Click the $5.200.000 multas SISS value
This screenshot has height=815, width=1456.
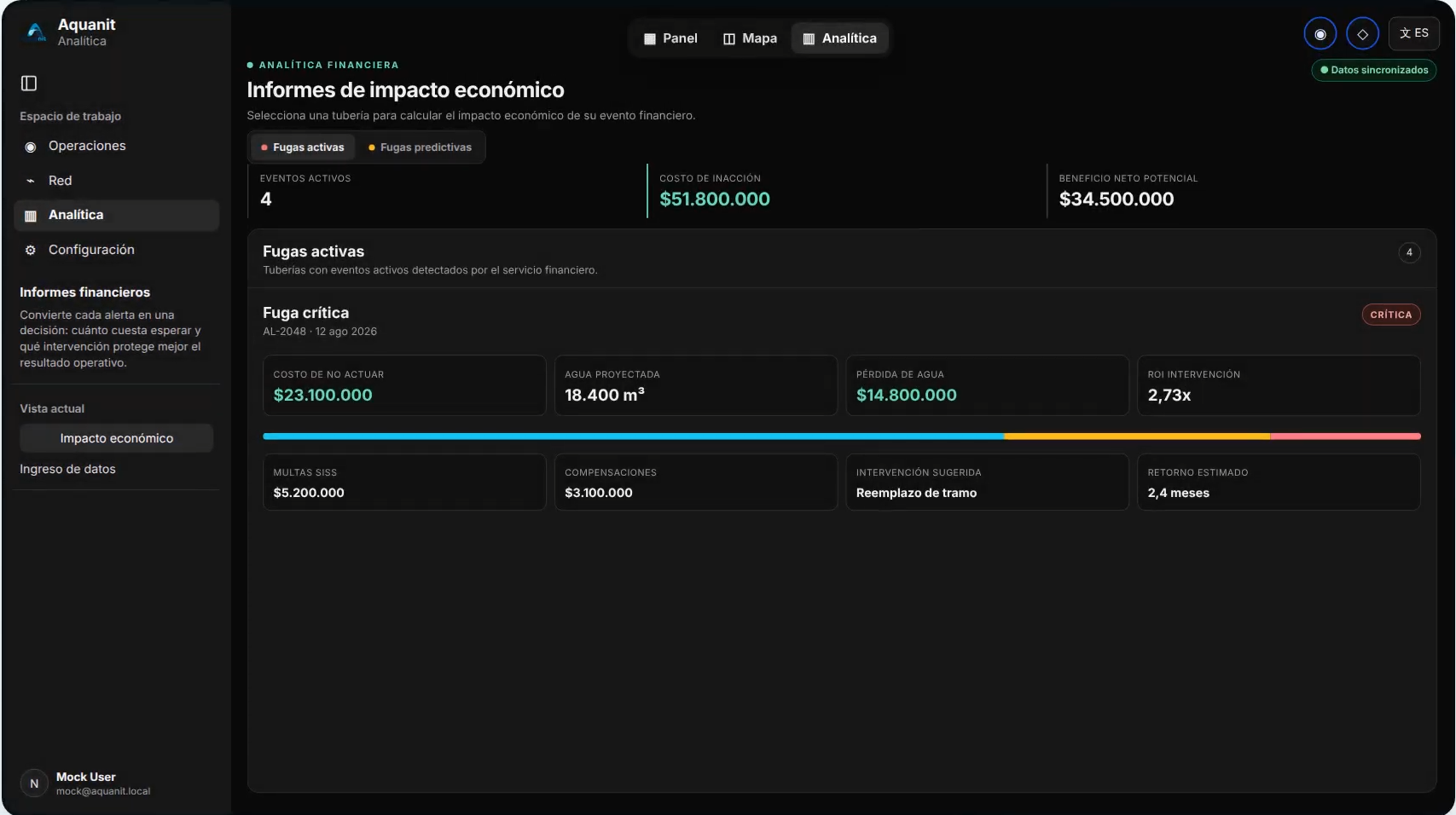(309, 493)
